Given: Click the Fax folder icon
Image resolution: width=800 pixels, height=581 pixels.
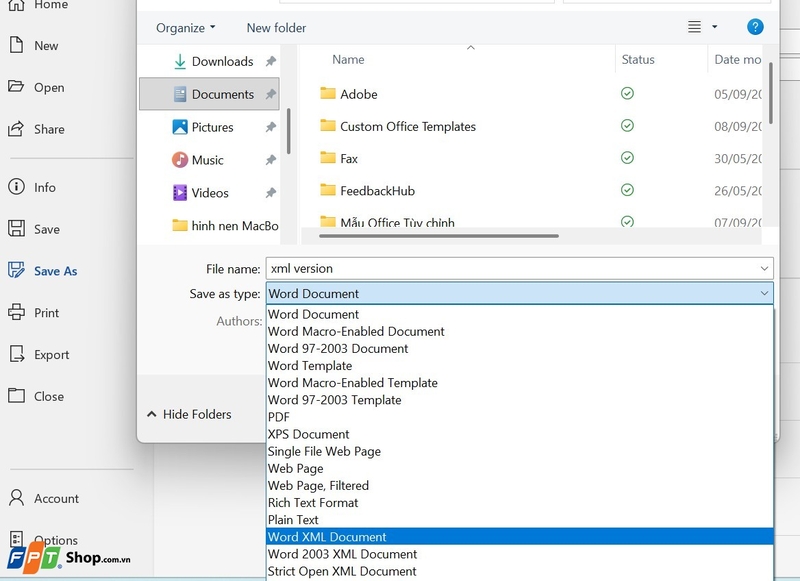Looking at the screenshot, I should (328, 157).
